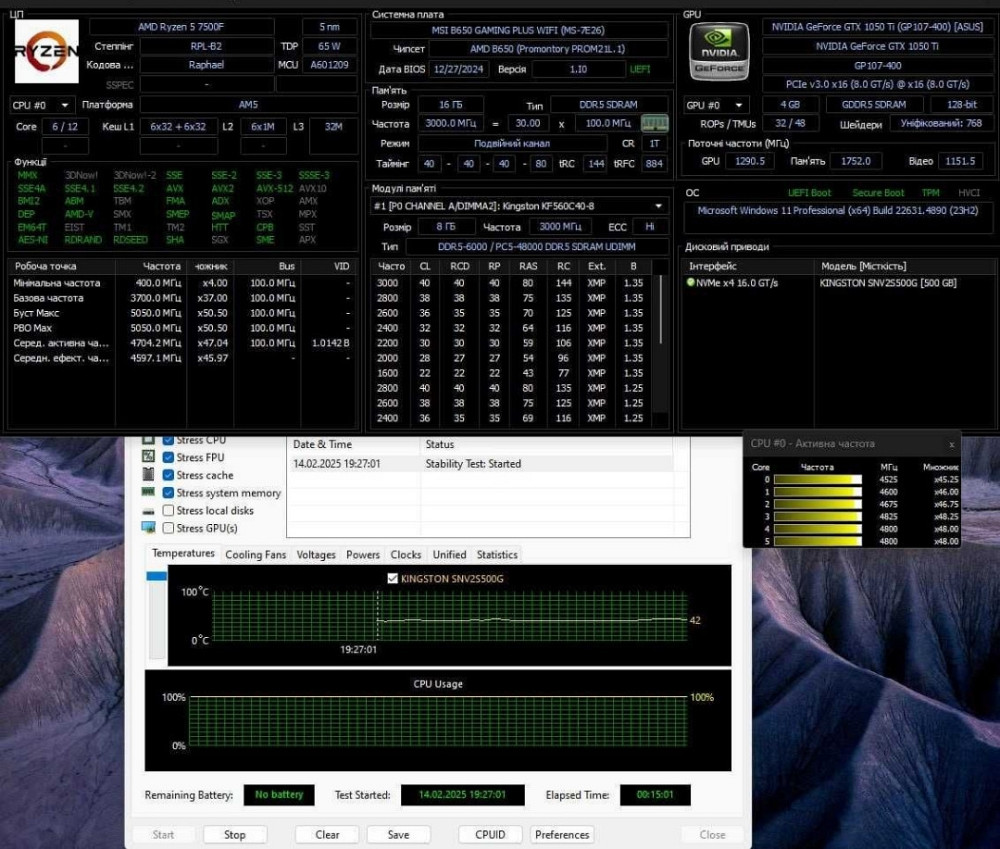1000x849 pixels.
Task: Enable the Stress local disks checkbox
Action: [168, 511]
